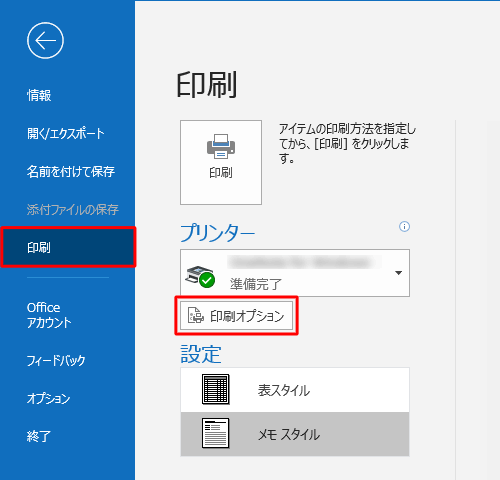The width and height of the screenshot is (500, 480).
Task: Open Office アカウント page
Action: [49, 315]
